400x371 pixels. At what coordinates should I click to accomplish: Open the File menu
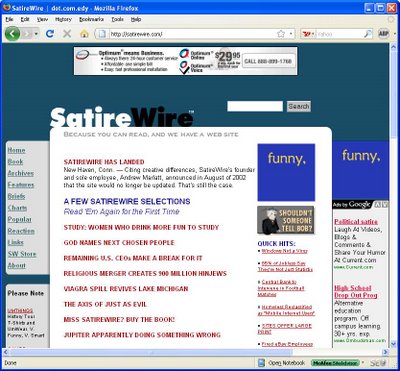tap(9, 19)
